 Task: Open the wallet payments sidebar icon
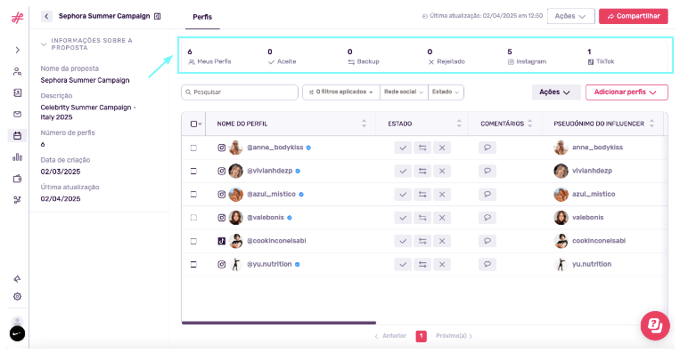tap(17, 179)
